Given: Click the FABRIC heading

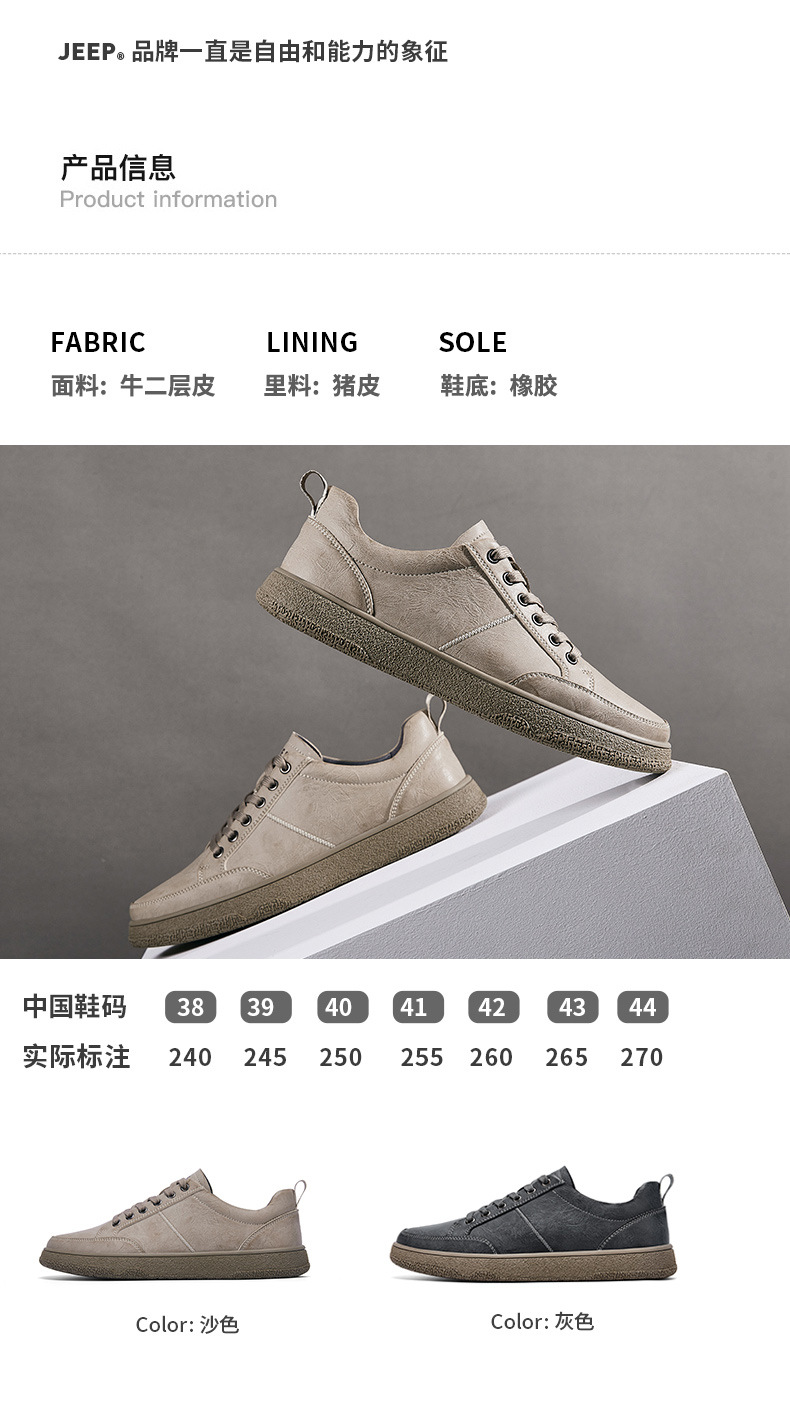Looking at the screenshot, I should (98, 342).
